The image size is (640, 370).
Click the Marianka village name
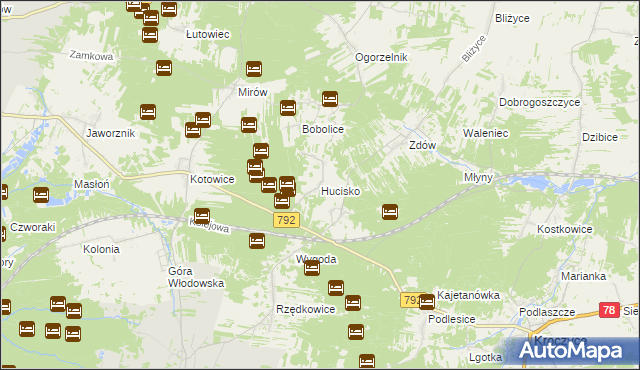(x=583, y=276)
